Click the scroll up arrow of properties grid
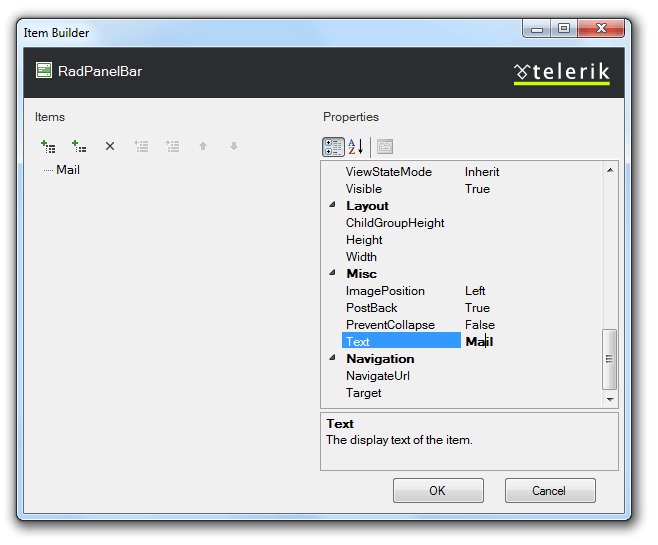Viewport: 658px width, 545px height. tap(610, 170)
